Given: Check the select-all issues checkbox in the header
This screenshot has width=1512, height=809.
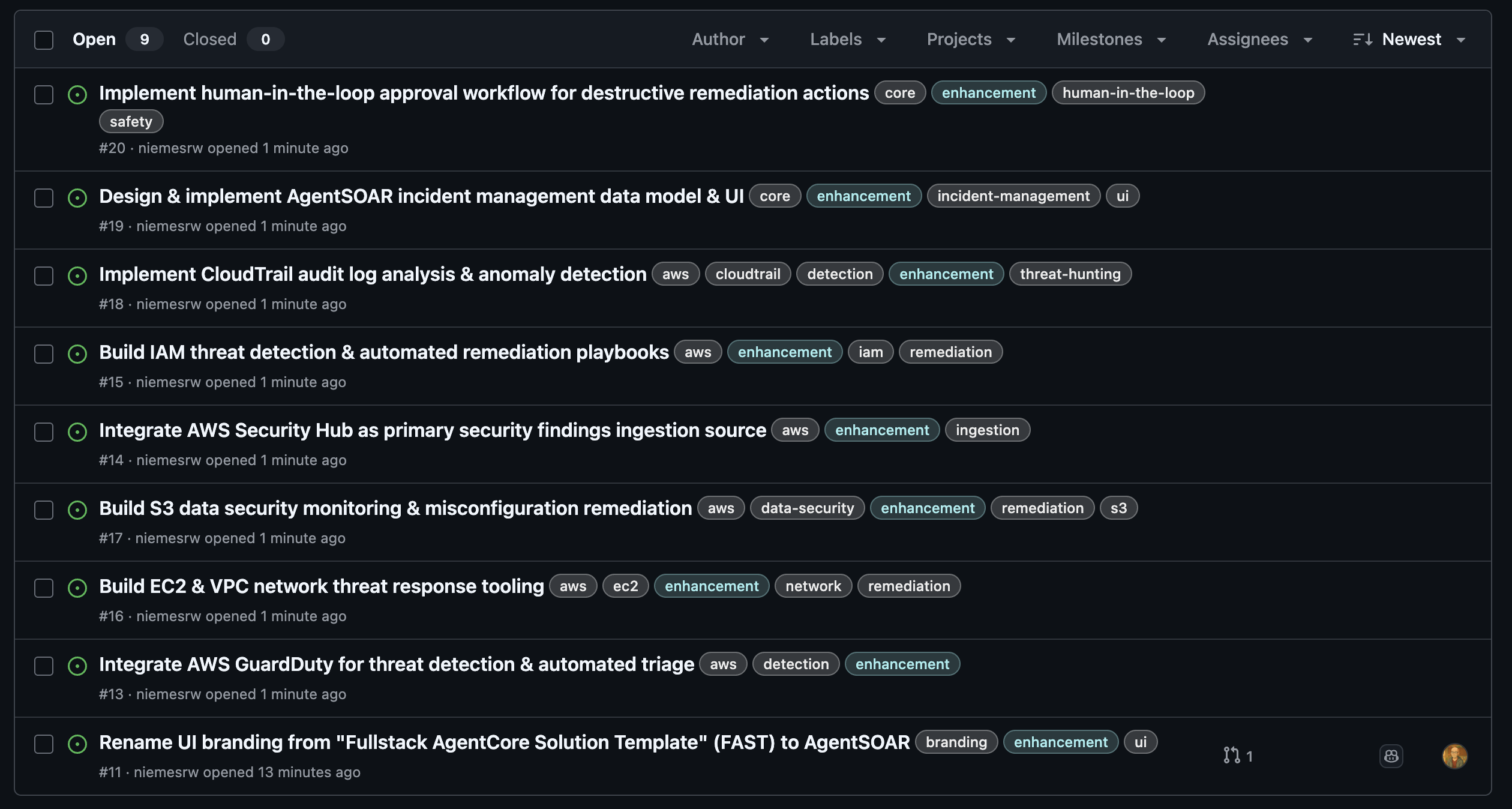Looking at the screenshot, I should [x=43, y=39].
